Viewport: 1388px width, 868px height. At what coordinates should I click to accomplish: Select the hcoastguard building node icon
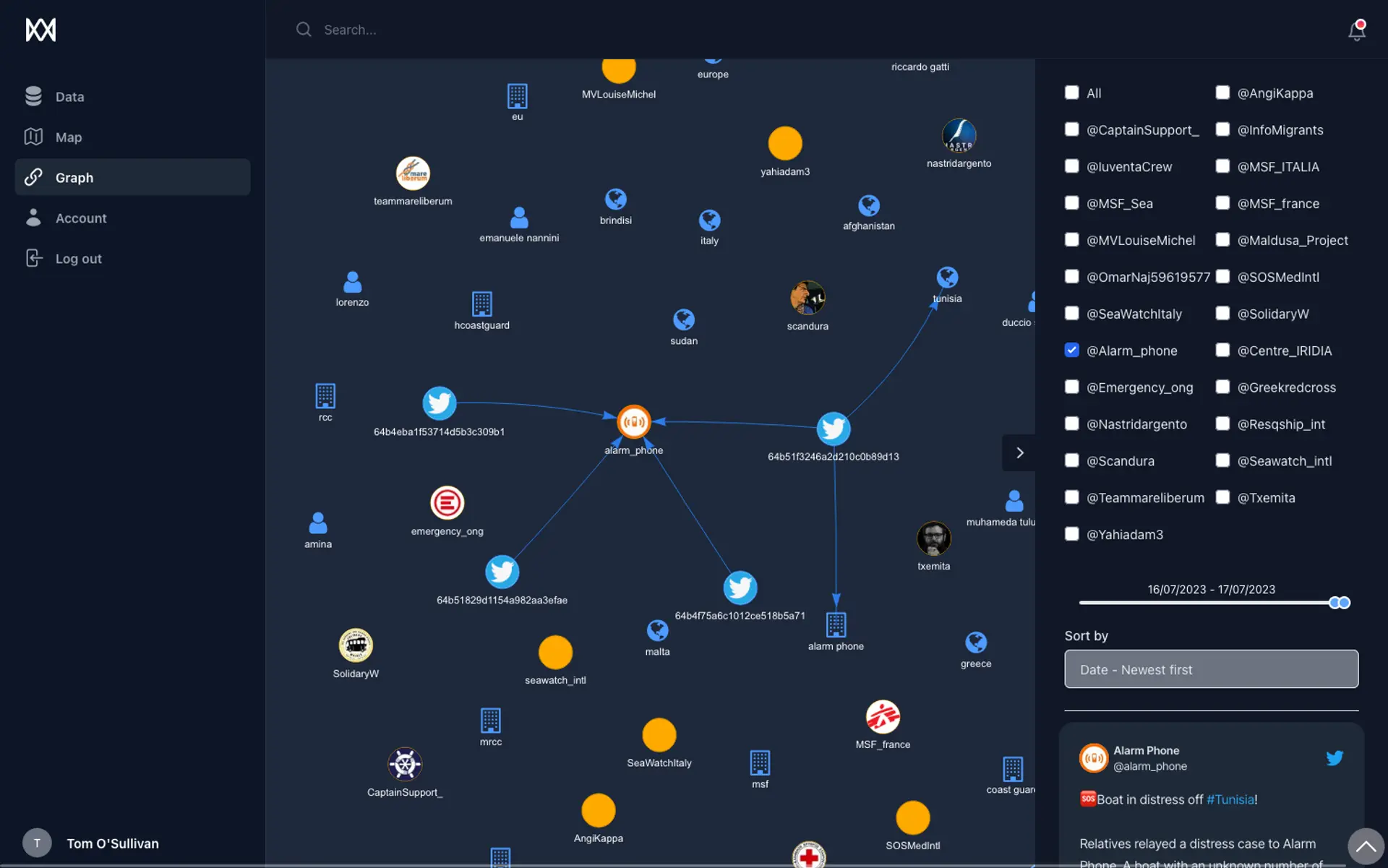[481, 304]
